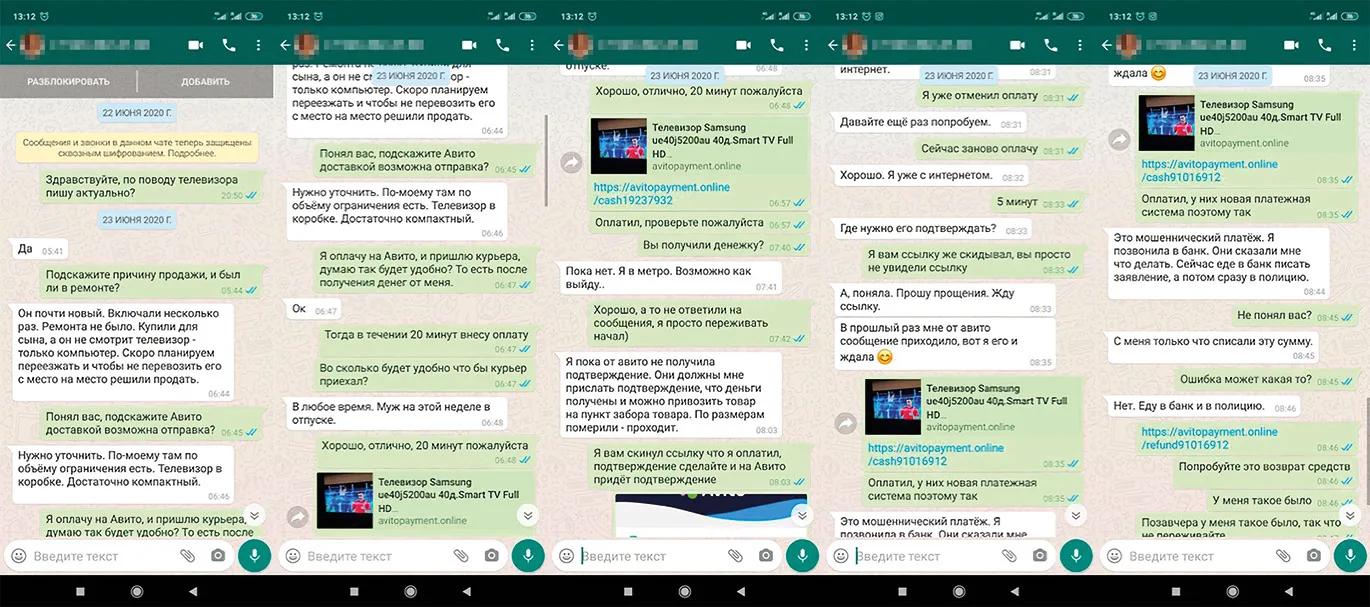Tap the microphone button in the second chat screenshot

point(529,555)
